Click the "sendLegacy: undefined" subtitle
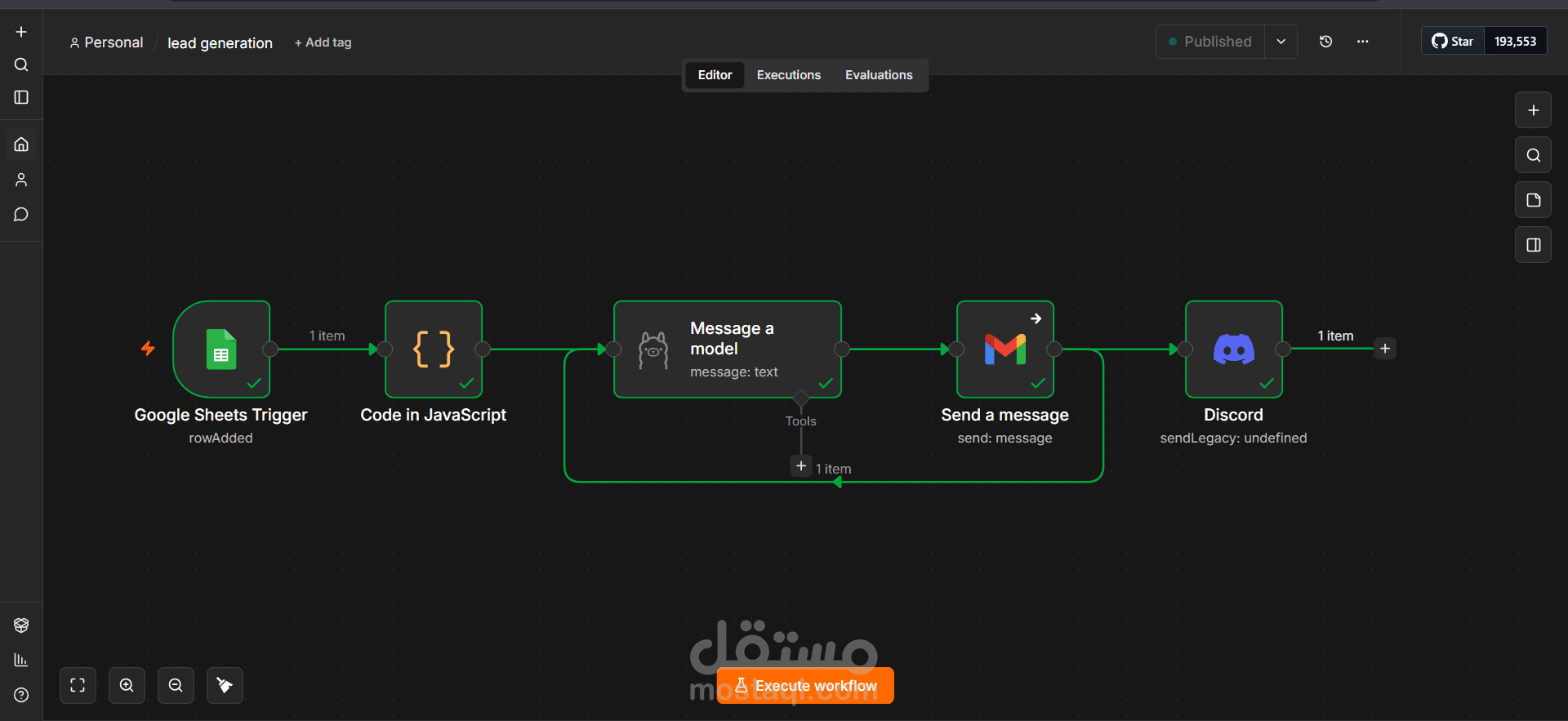 (x=1234, y=438)
